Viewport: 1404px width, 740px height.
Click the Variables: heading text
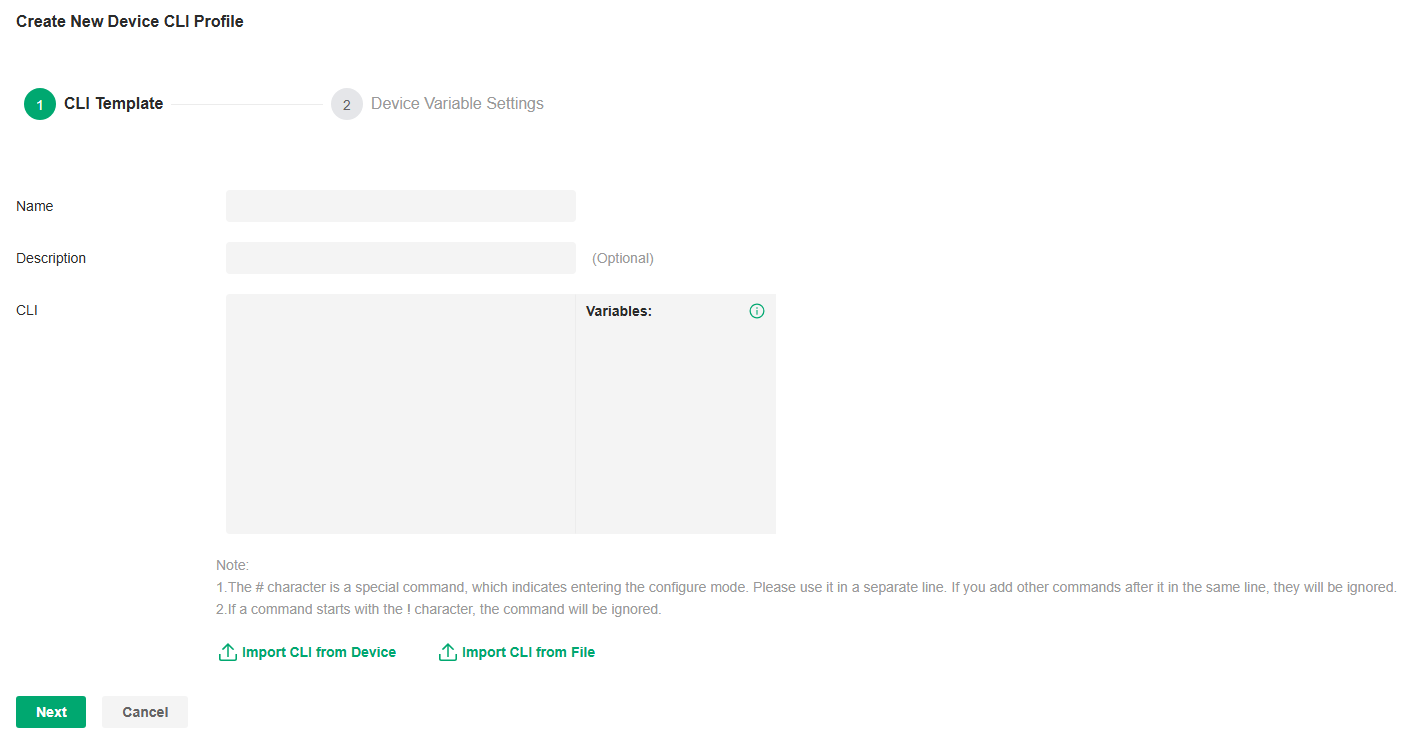(x=619, y=311)
